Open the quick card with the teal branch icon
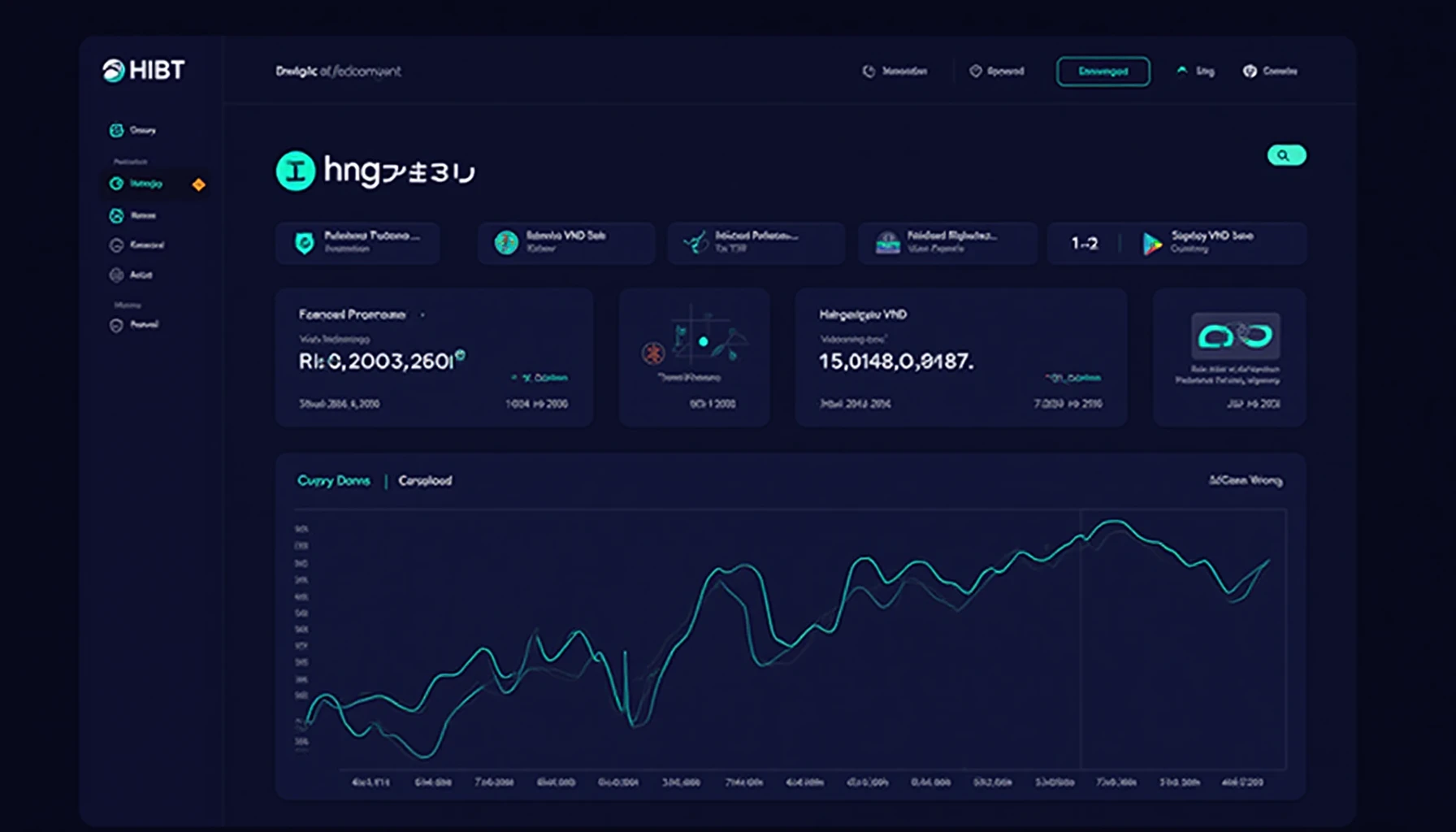 (756, 242)
